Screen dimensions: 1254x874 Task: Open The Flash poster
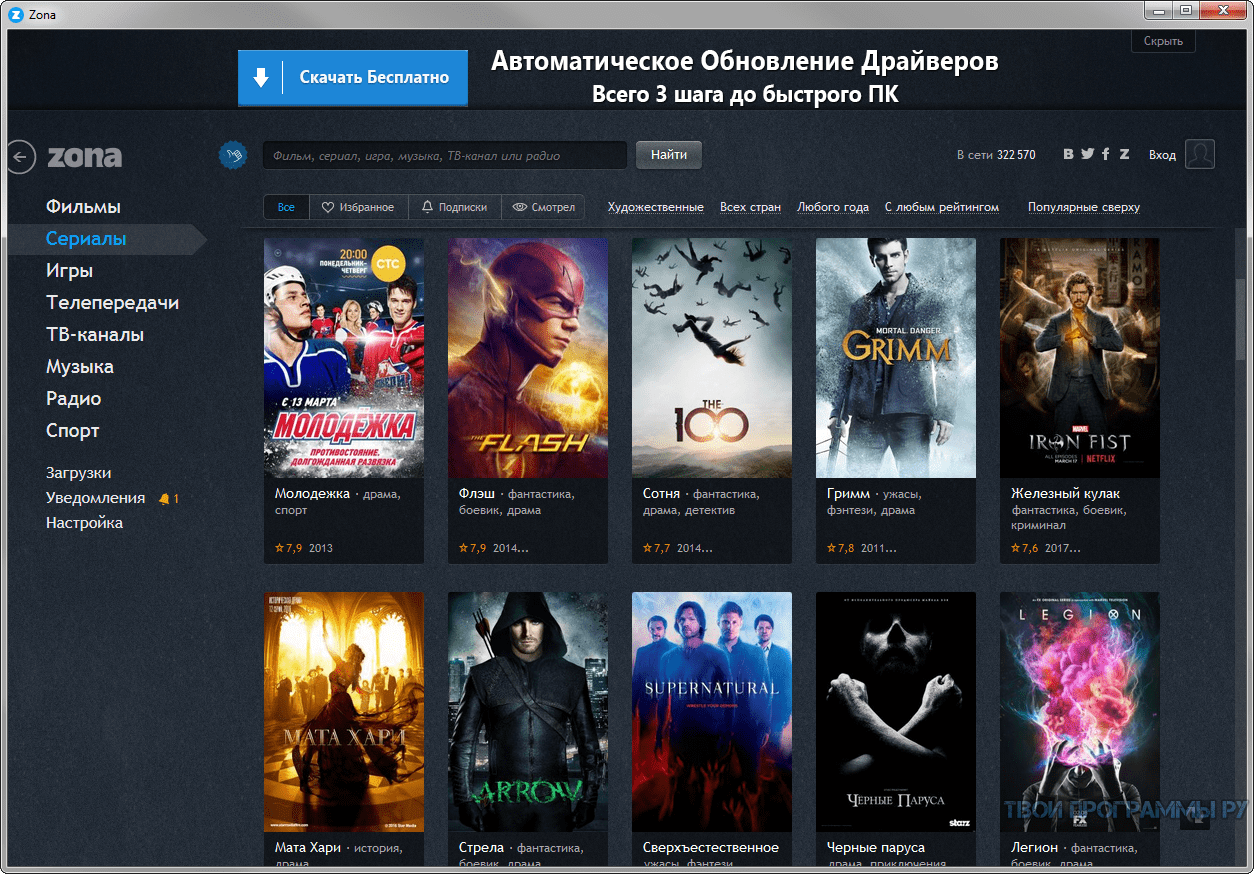coord(528,358)
